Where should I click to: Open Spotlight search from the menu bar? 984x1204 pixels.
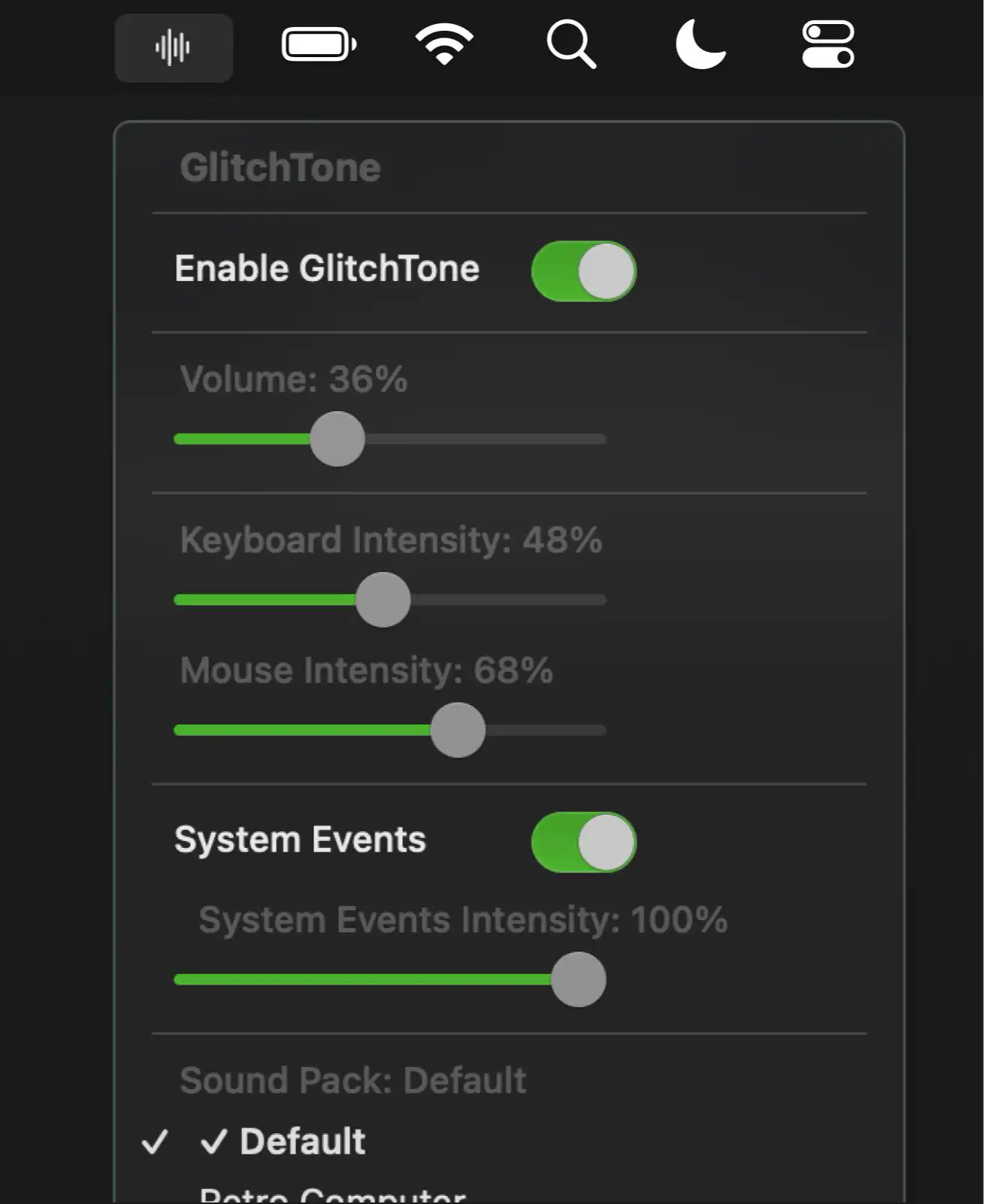573,45
